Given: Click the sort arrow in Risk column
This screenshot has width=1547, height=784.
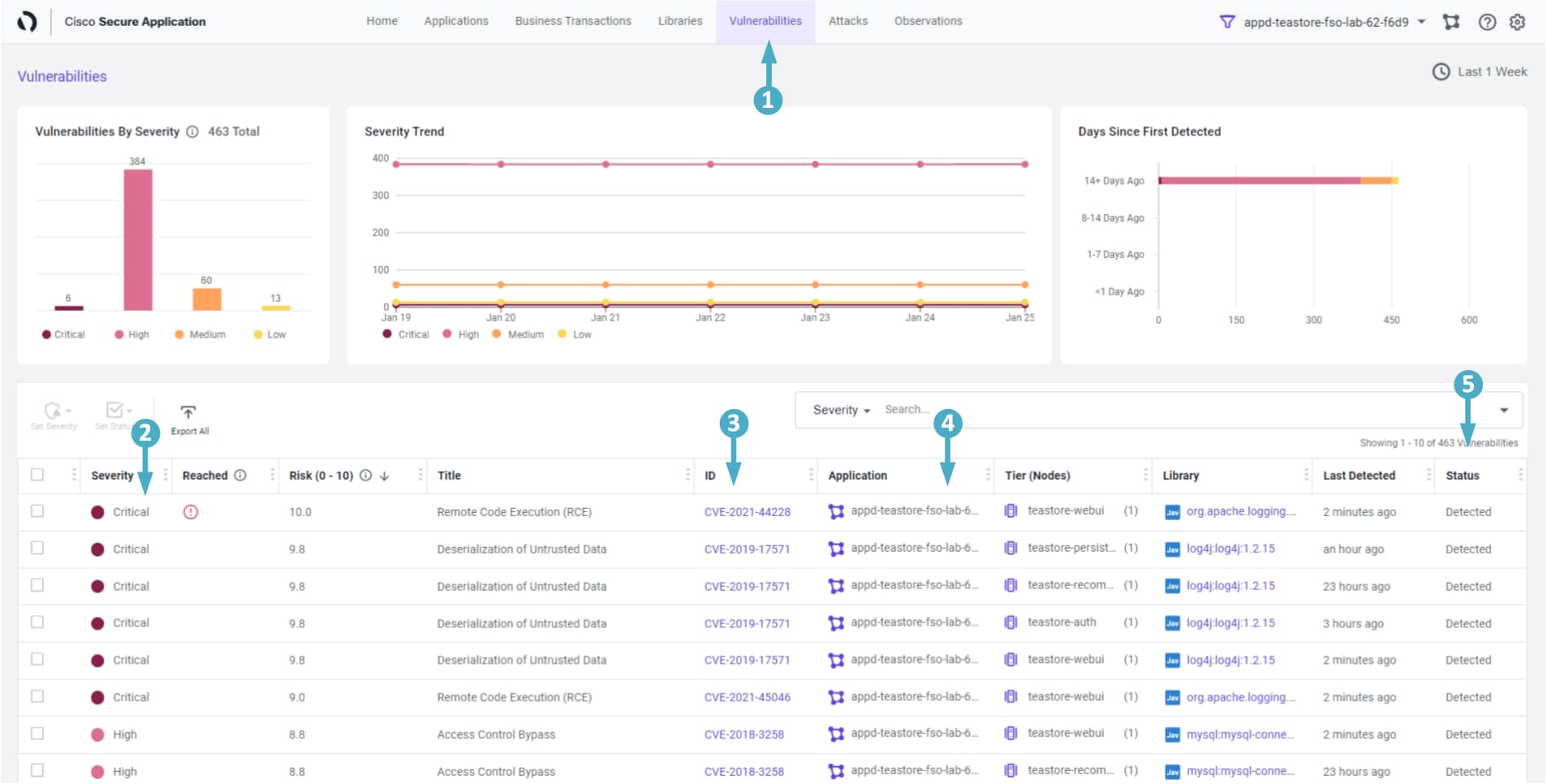Looking at the screenshot, I should 385,476.
